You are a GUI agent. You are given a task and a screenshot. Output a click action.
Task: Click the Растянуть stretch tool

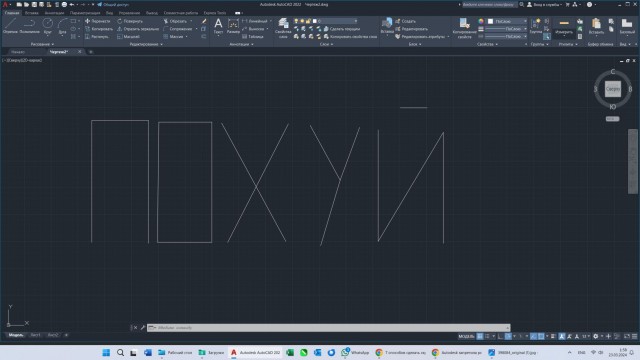point(97,37)
